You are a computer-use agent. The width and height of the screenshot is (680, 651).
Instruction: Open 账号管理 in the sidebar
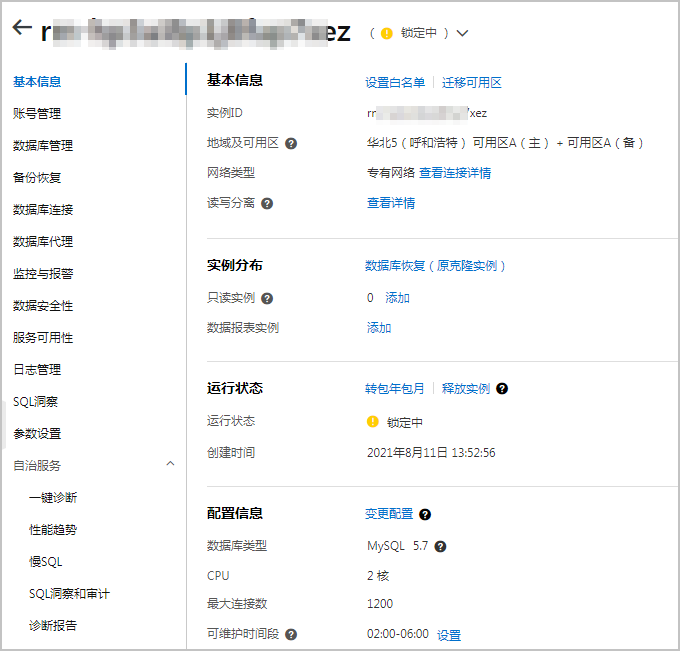37,114
